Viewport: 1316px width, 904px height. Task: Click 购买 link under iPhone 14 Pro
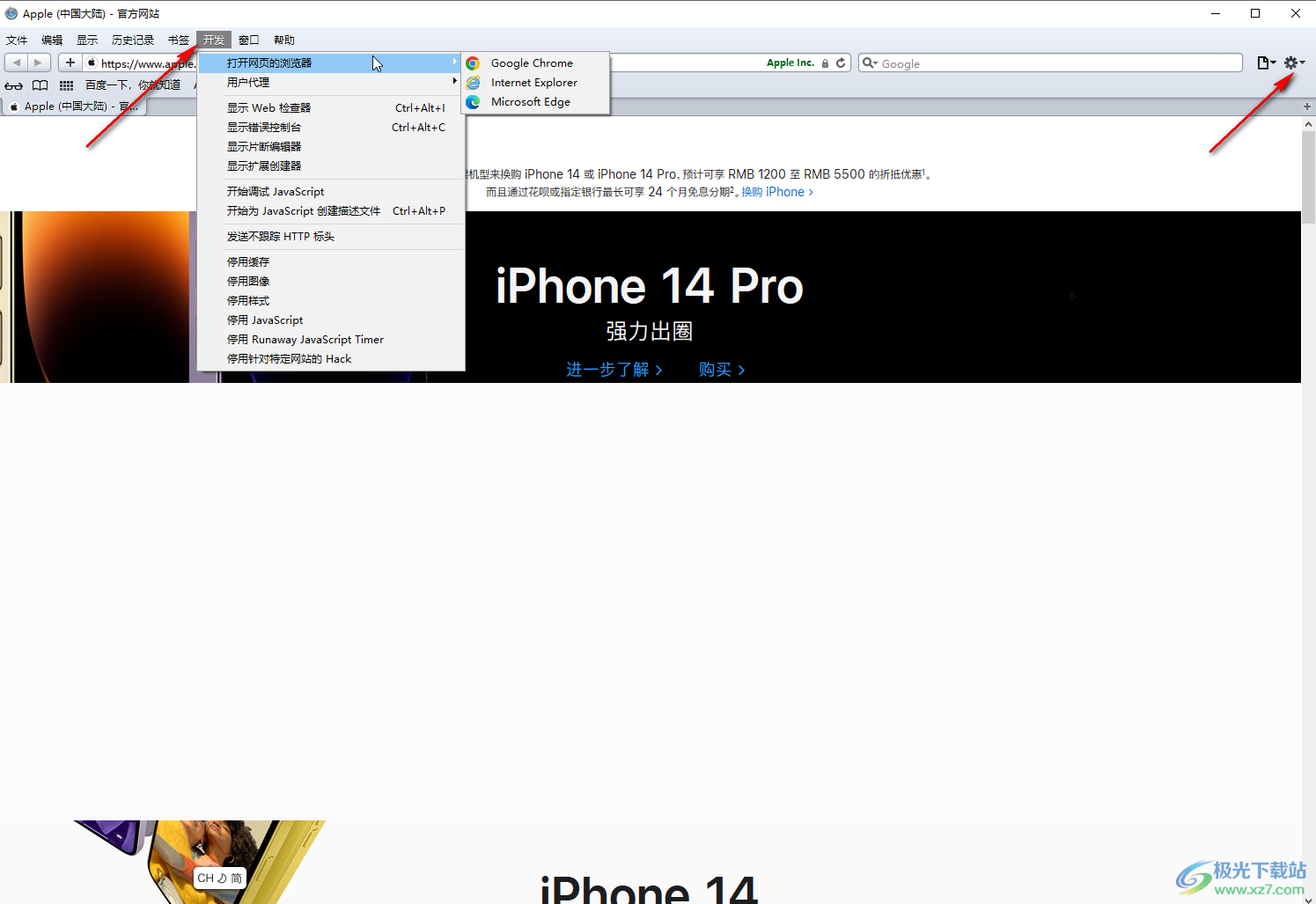tap(722, 370)
